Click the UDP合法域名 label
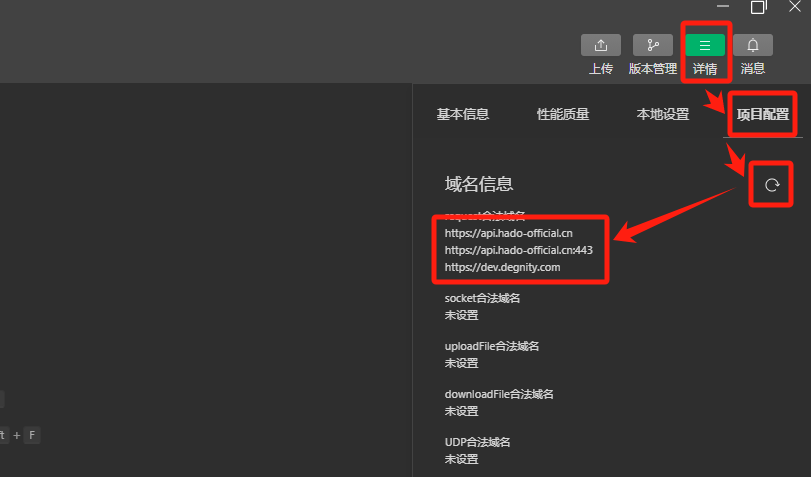The image size is (811, 477). [477, 442]
